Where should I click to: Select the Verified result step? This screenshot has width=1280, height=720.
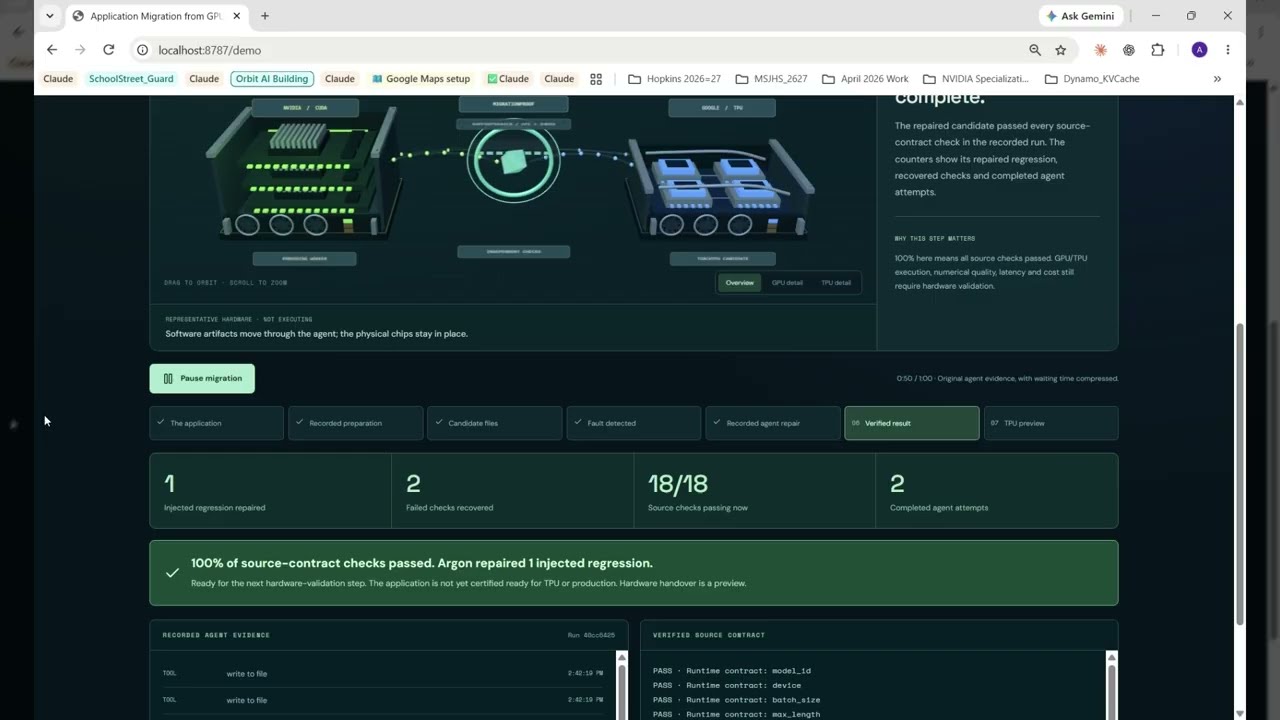[x=912, y=423]
